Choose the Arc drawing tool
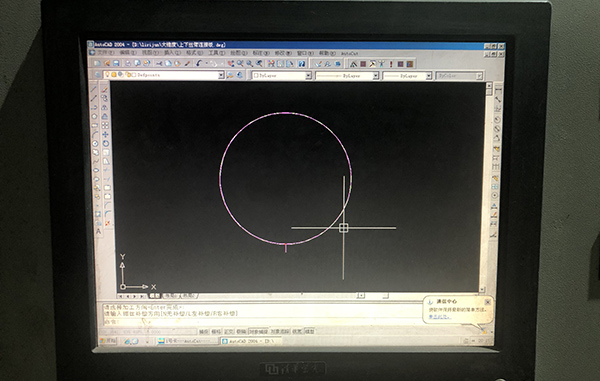 coord(94,134)
